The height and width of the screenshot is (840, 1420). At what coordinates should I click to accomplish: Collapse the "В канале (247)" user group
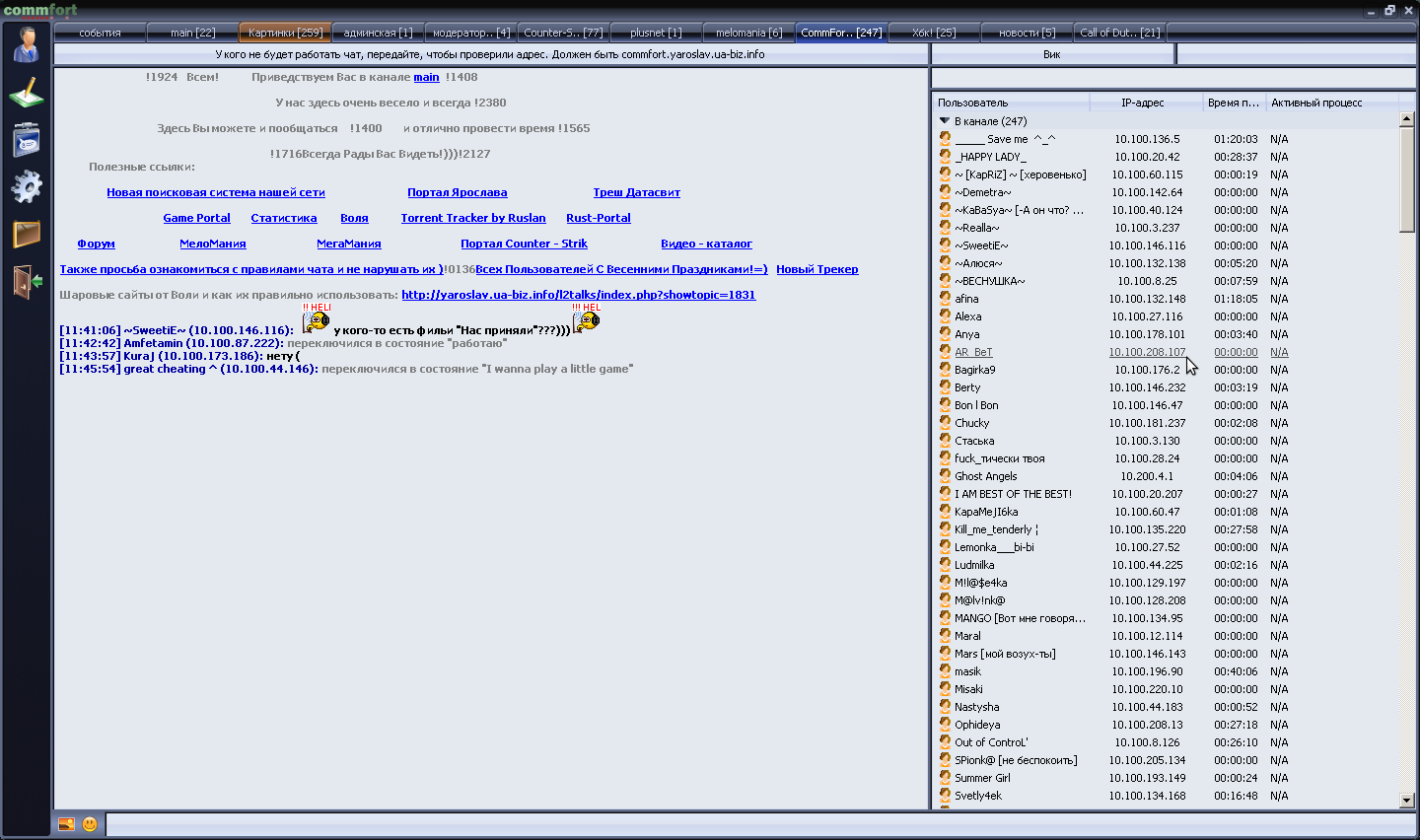point(945,121)
